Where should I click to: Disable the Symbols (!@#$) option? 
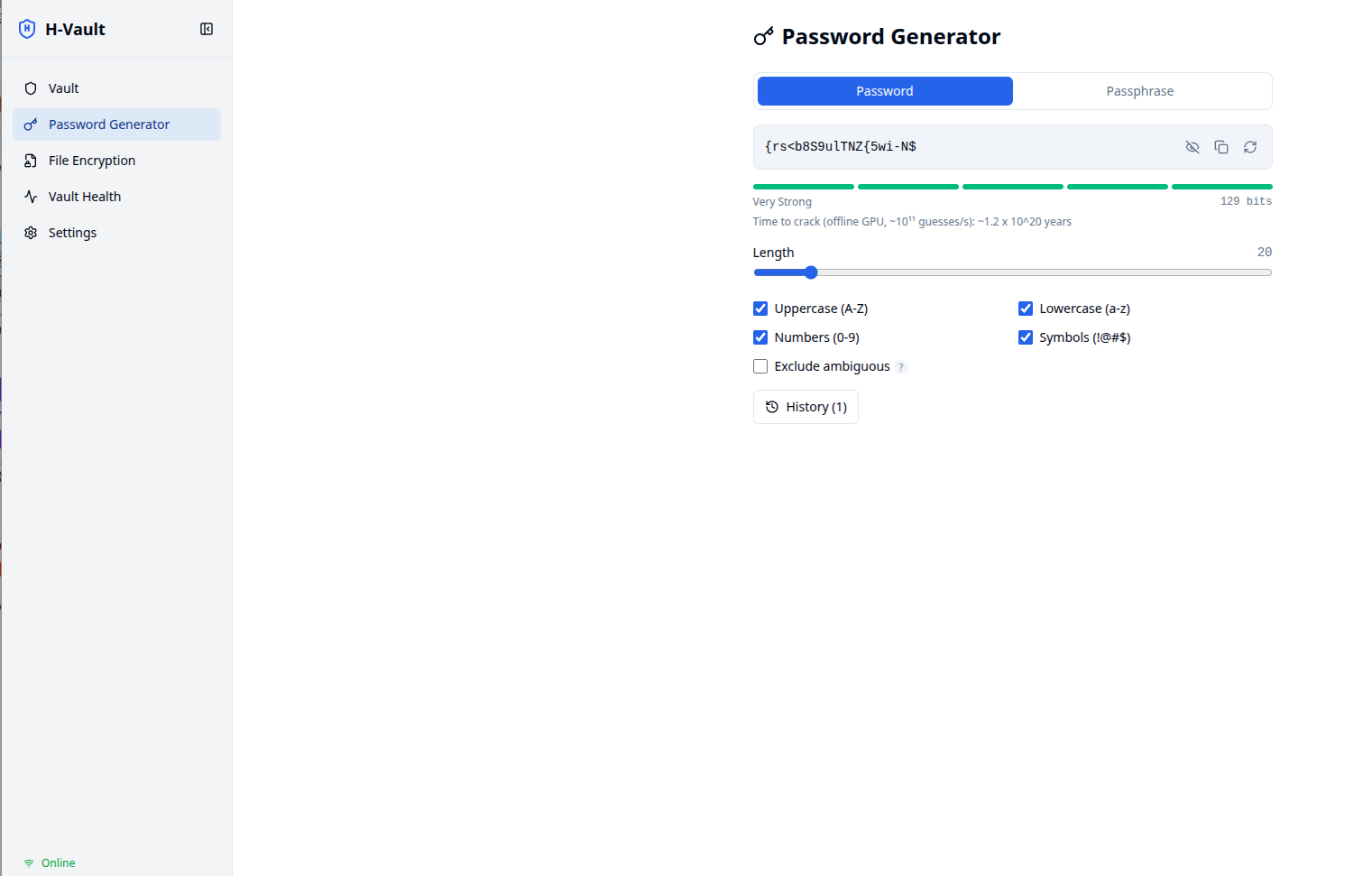1026,337
